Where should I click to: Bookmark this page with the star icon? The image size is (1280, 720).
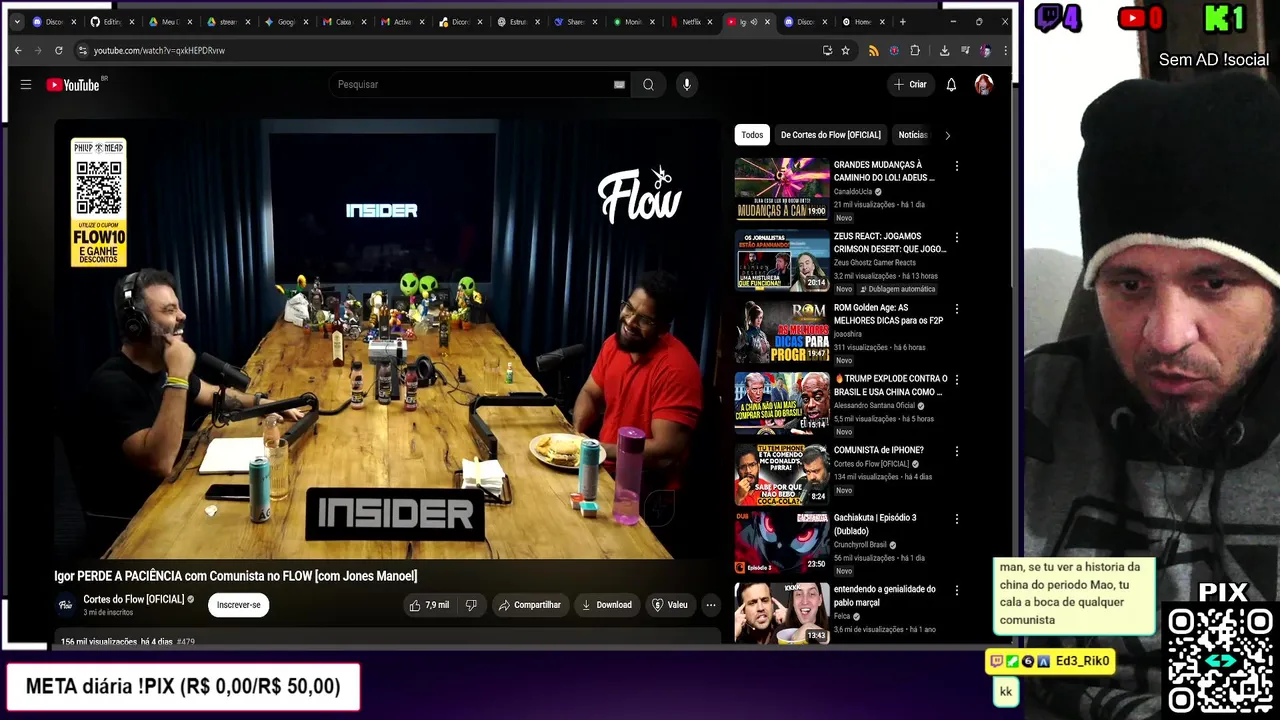click(845, 50)
